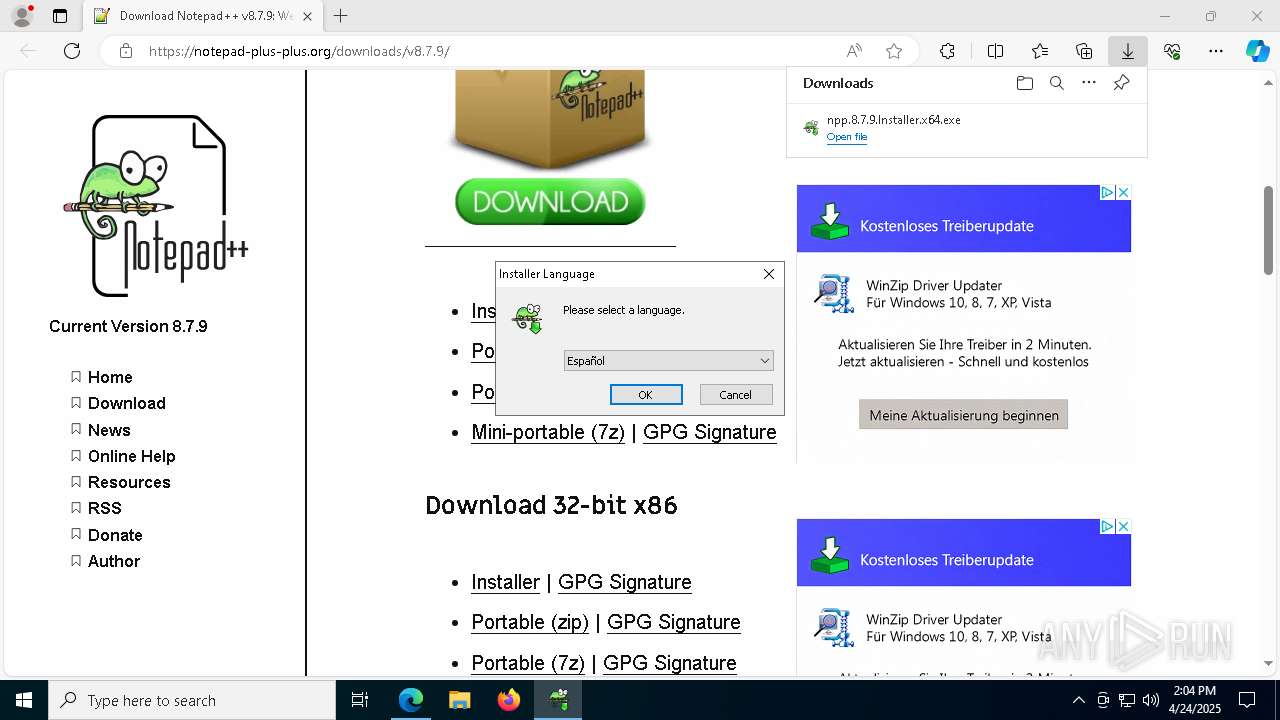1280x720 pixels.
Task: Open News in the sidebar
Action: (109, 430)
